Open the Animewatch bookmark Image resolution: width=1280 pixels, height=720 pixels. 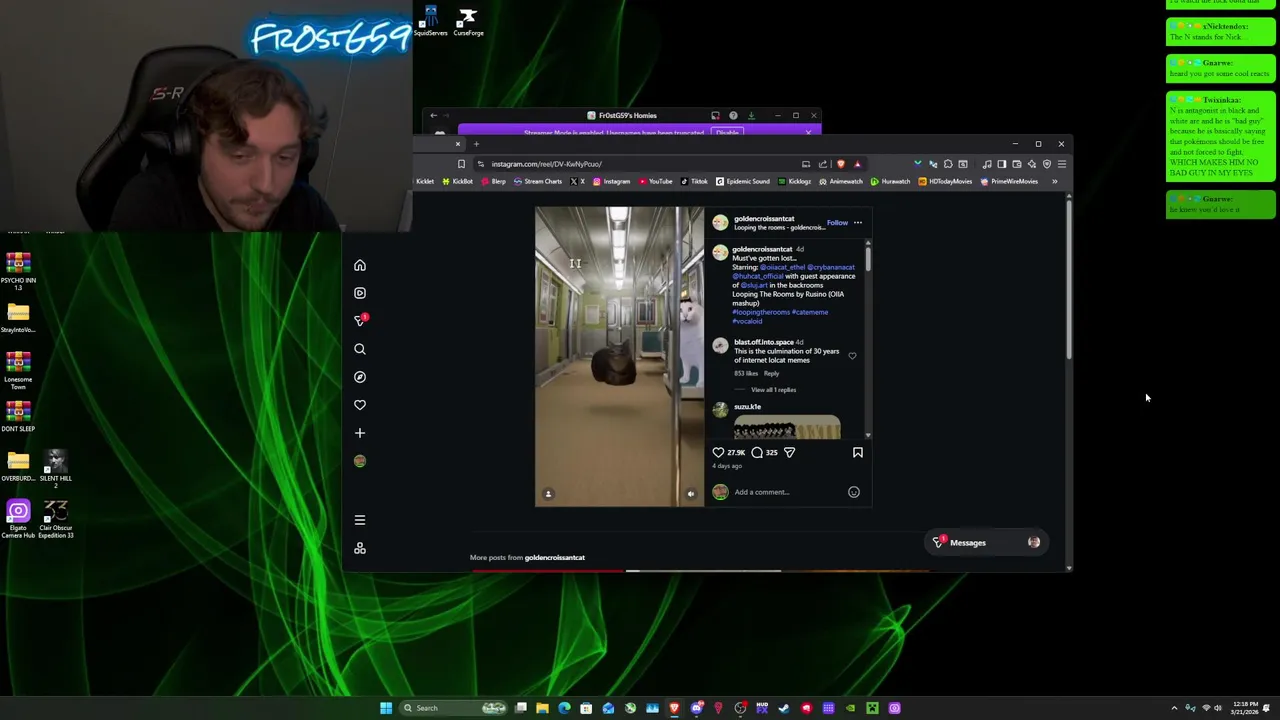[842, 182]
